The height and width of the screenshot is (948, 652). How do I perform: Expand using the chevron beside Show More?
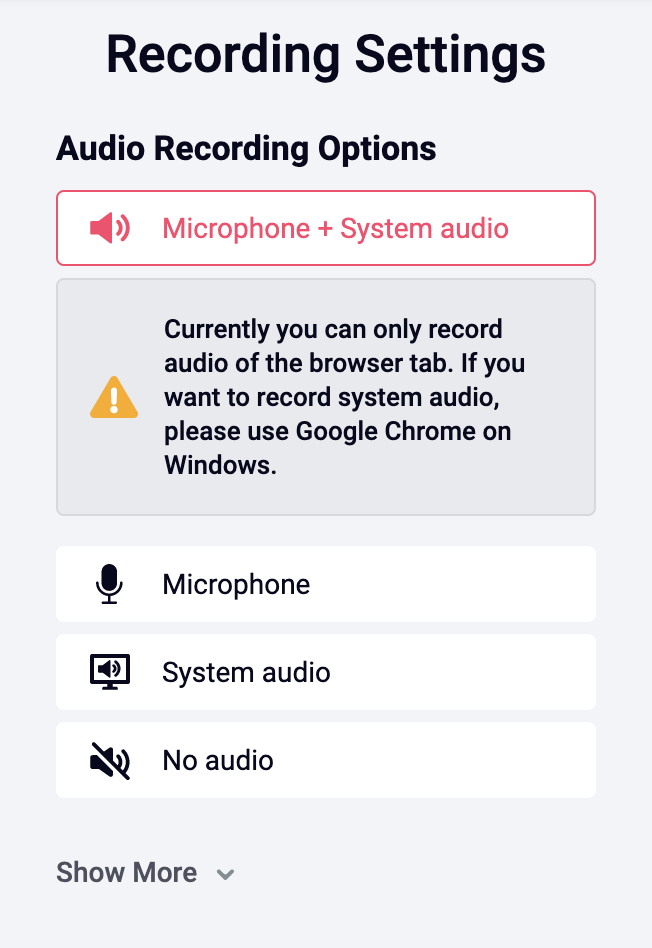pyautogui.click(x=226, y=874)
